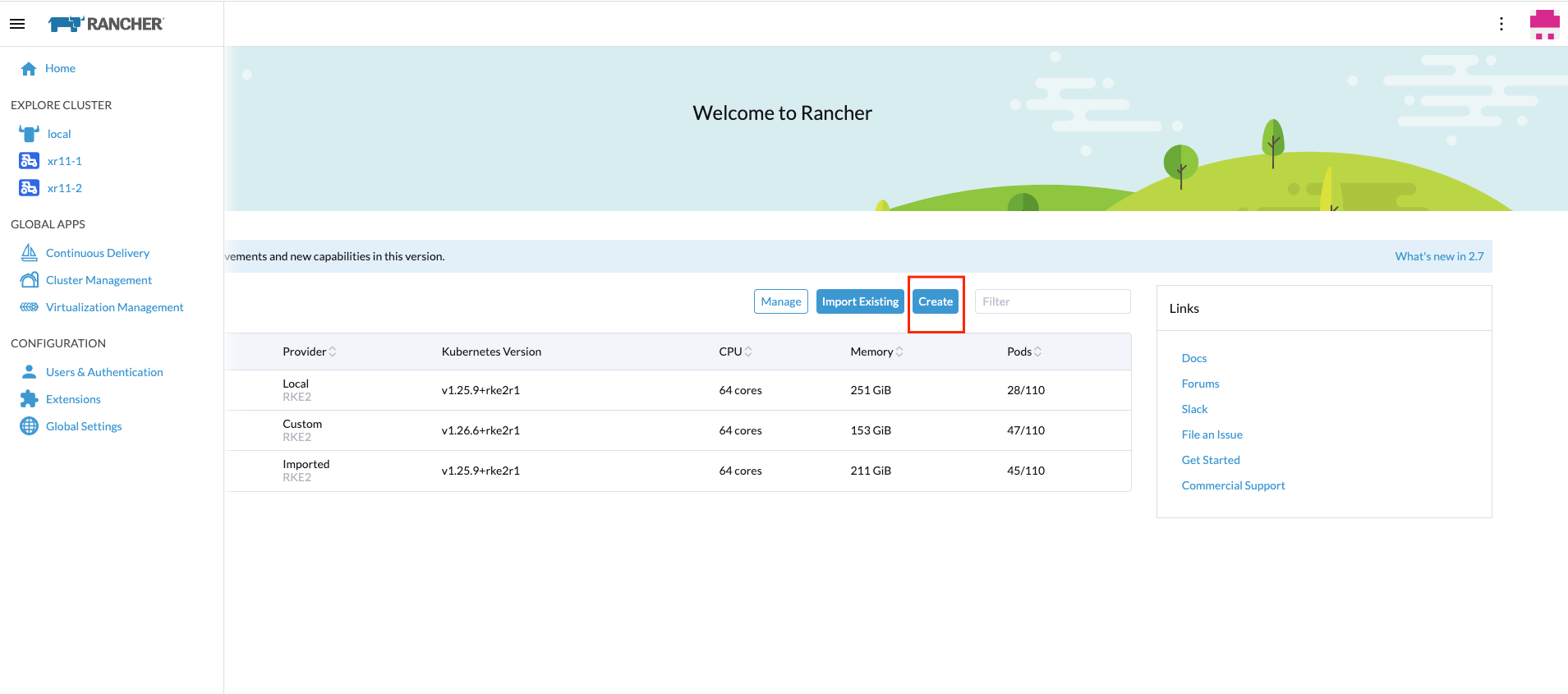Open the File an Issue link
Image resolution: width=1568 pixels, height=694 pixels.
[x=1212, y=434]
